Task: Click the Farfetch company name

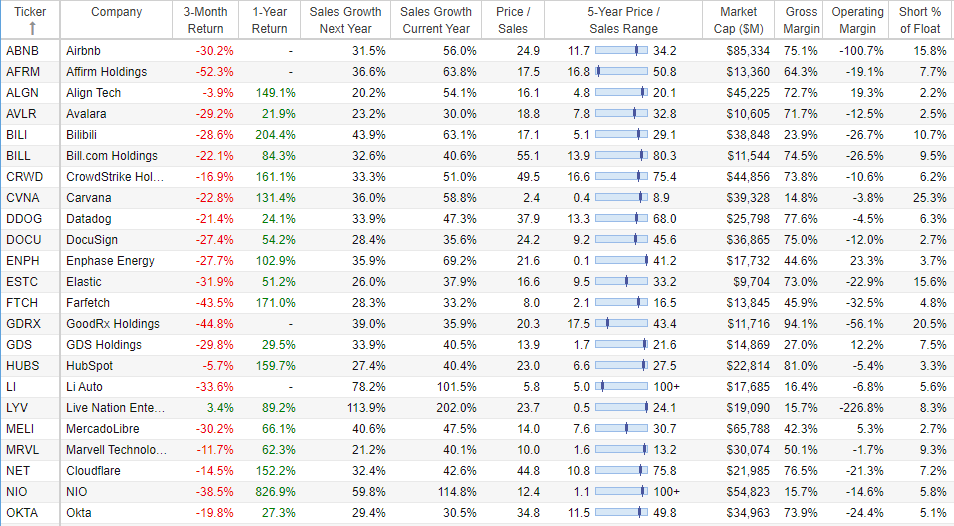Action: [x=89, y=303]
